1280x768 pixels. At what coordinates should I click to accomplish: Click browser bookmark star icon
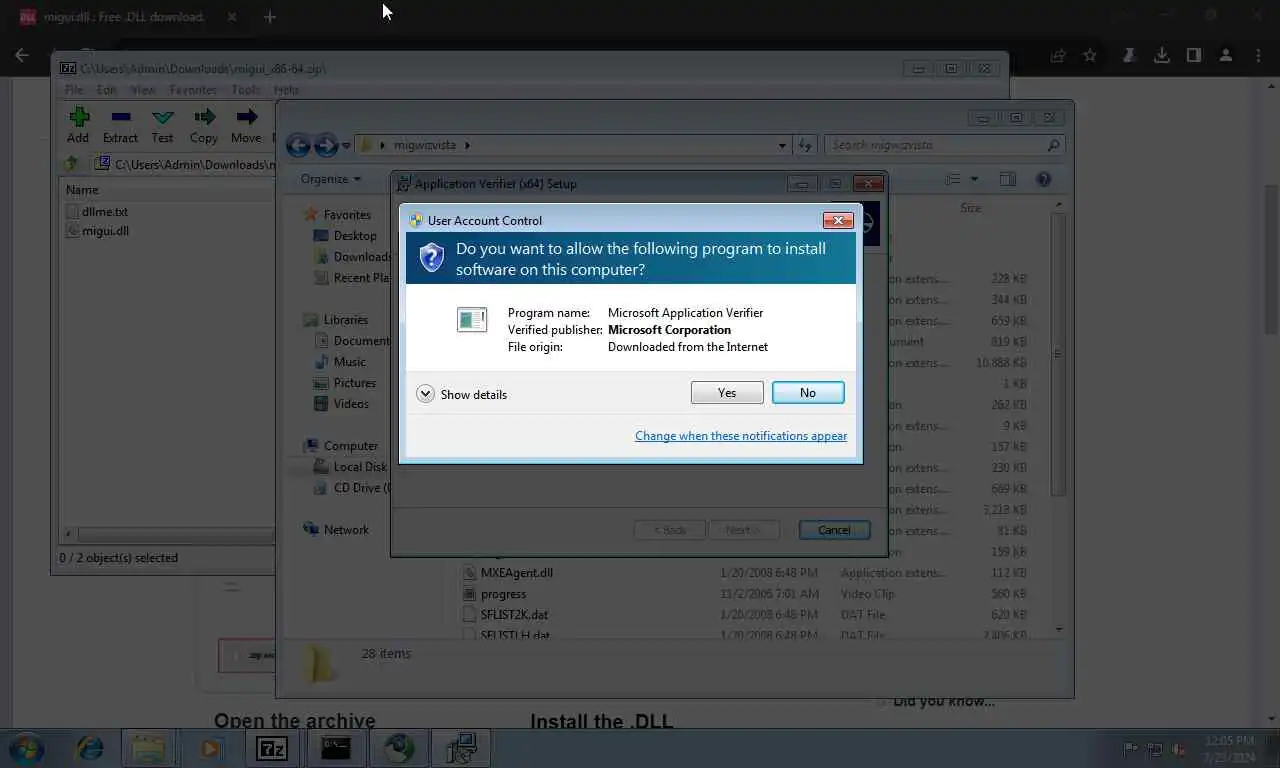(x=1090, y=56)
